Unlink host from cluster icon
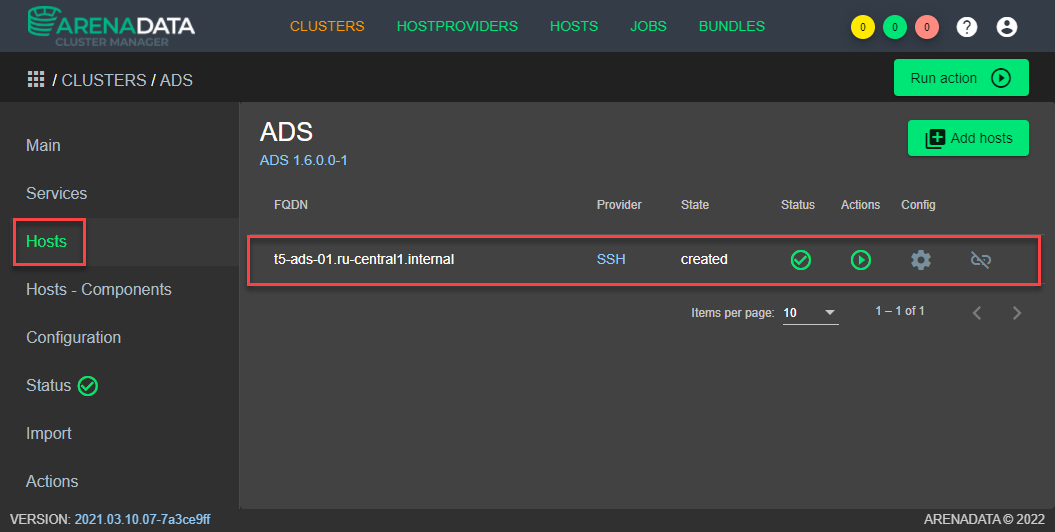Viewport: 1055px width, 532px height. (981, 260)
